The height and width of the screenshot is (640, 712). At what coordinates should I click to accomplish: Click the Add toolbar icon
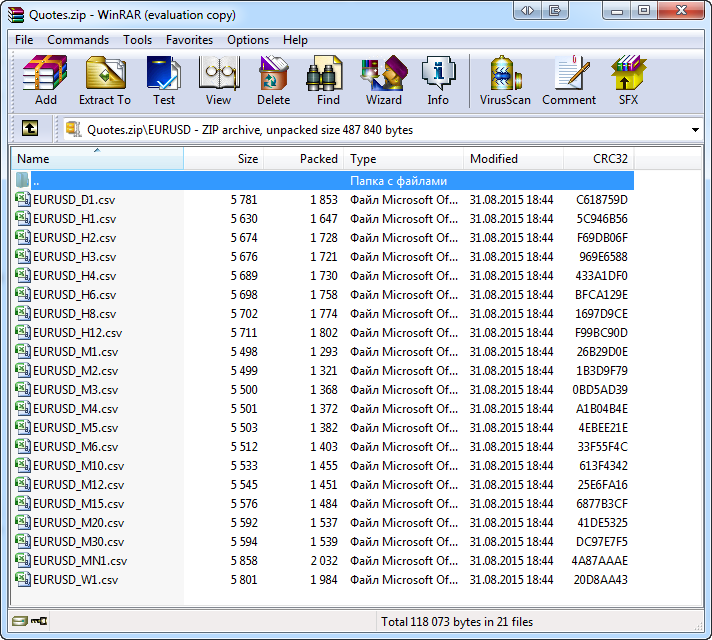coord(45,81)
